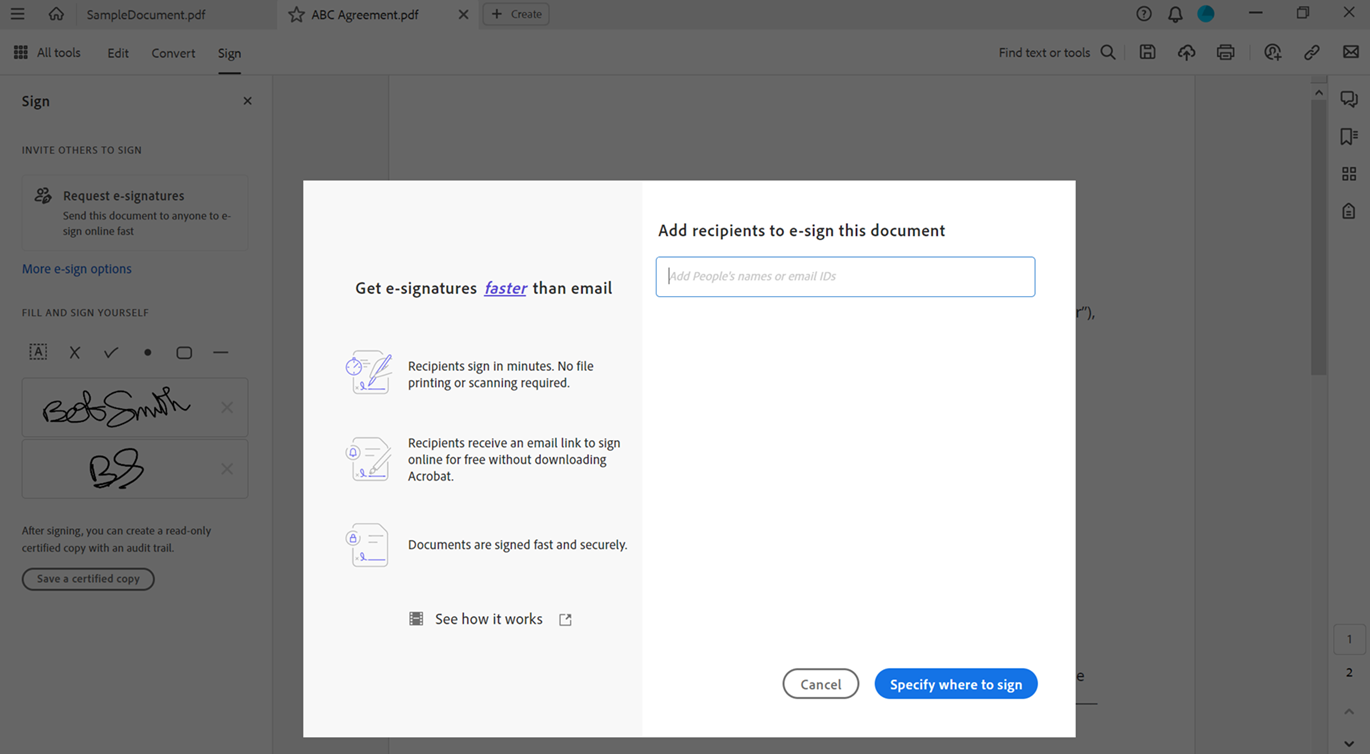
Task: Expand More e-sign options
Action: click(77, 269)
